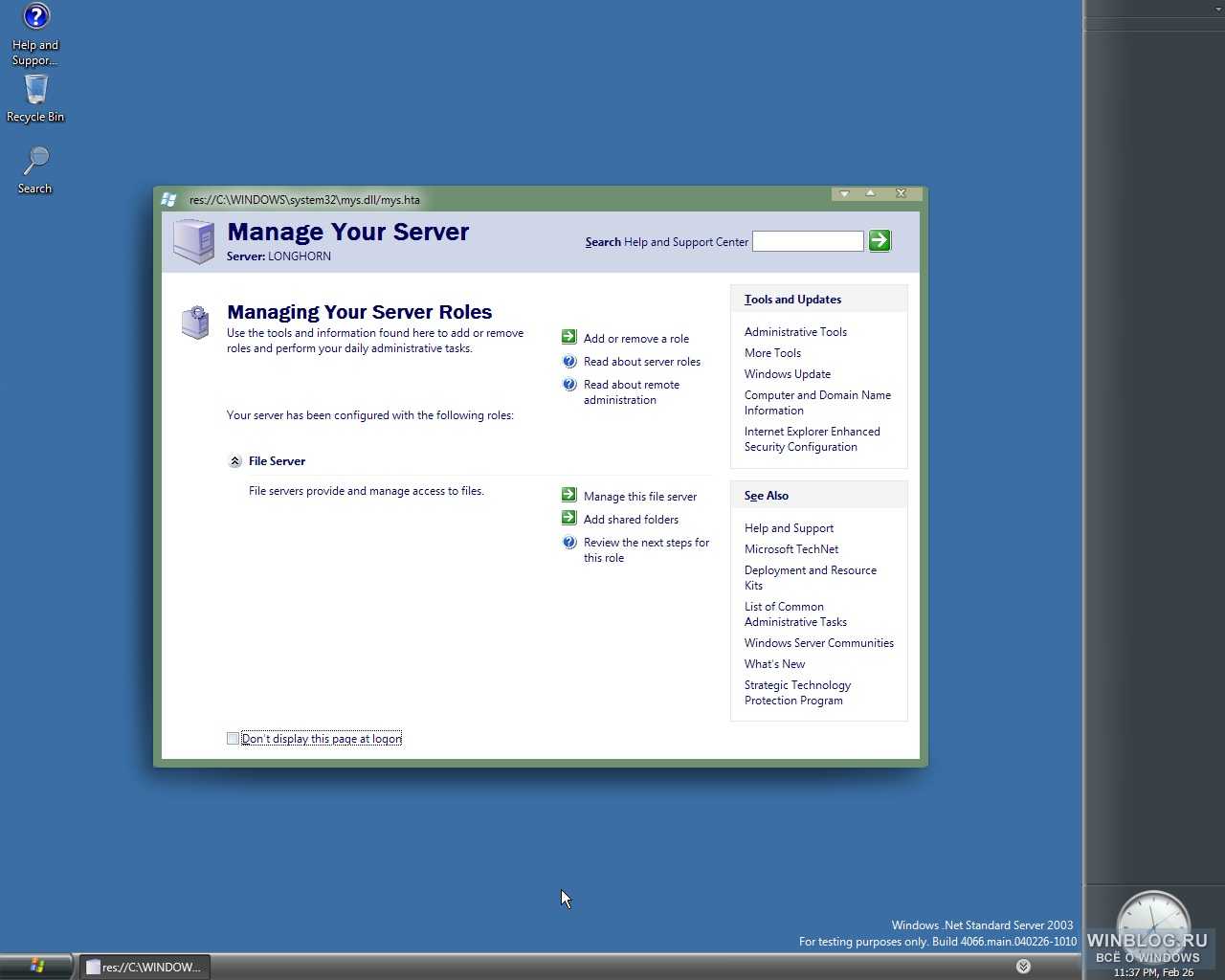The image size is (1225, 980).
Task: Open More Tools link
Action: pos(772,353)
